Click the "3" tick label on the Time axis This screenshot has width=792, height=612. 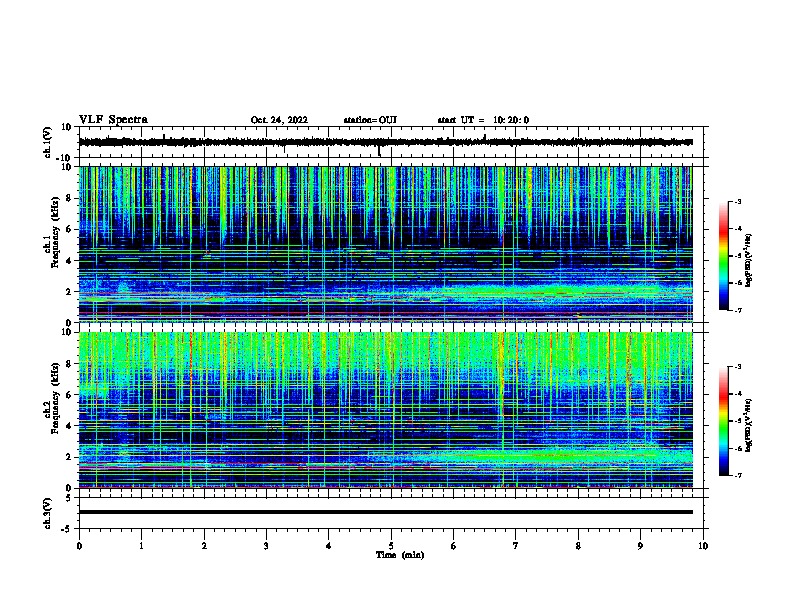(x=266, y=546)
